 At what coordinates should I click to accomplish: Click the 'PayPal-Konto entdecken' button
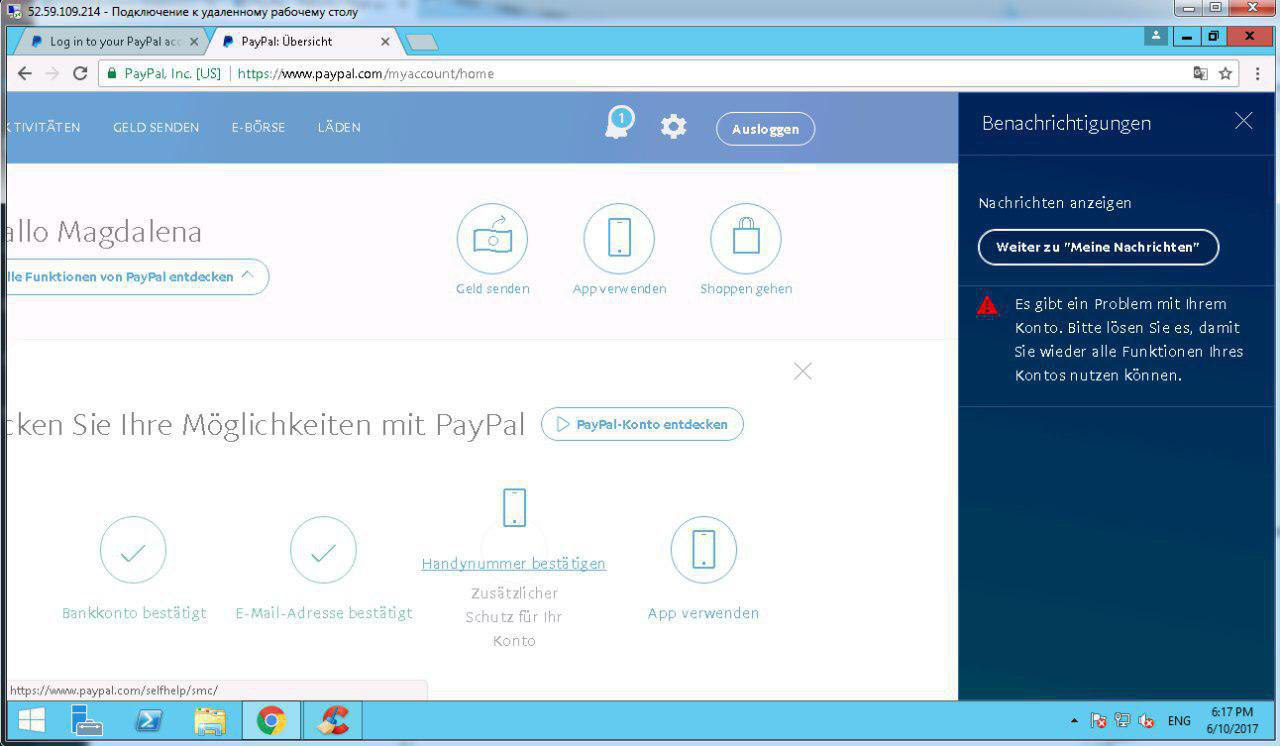click(x=642, y=424)
